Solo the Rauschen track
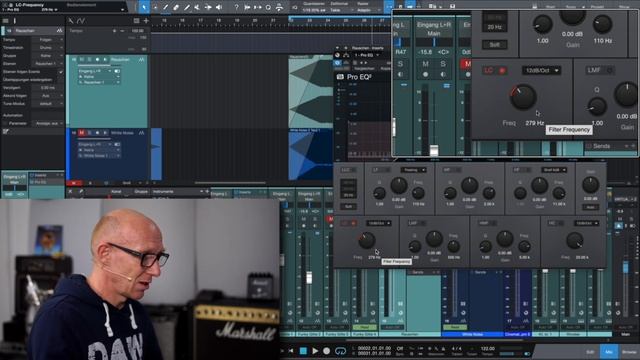 (x=89, y=60)
